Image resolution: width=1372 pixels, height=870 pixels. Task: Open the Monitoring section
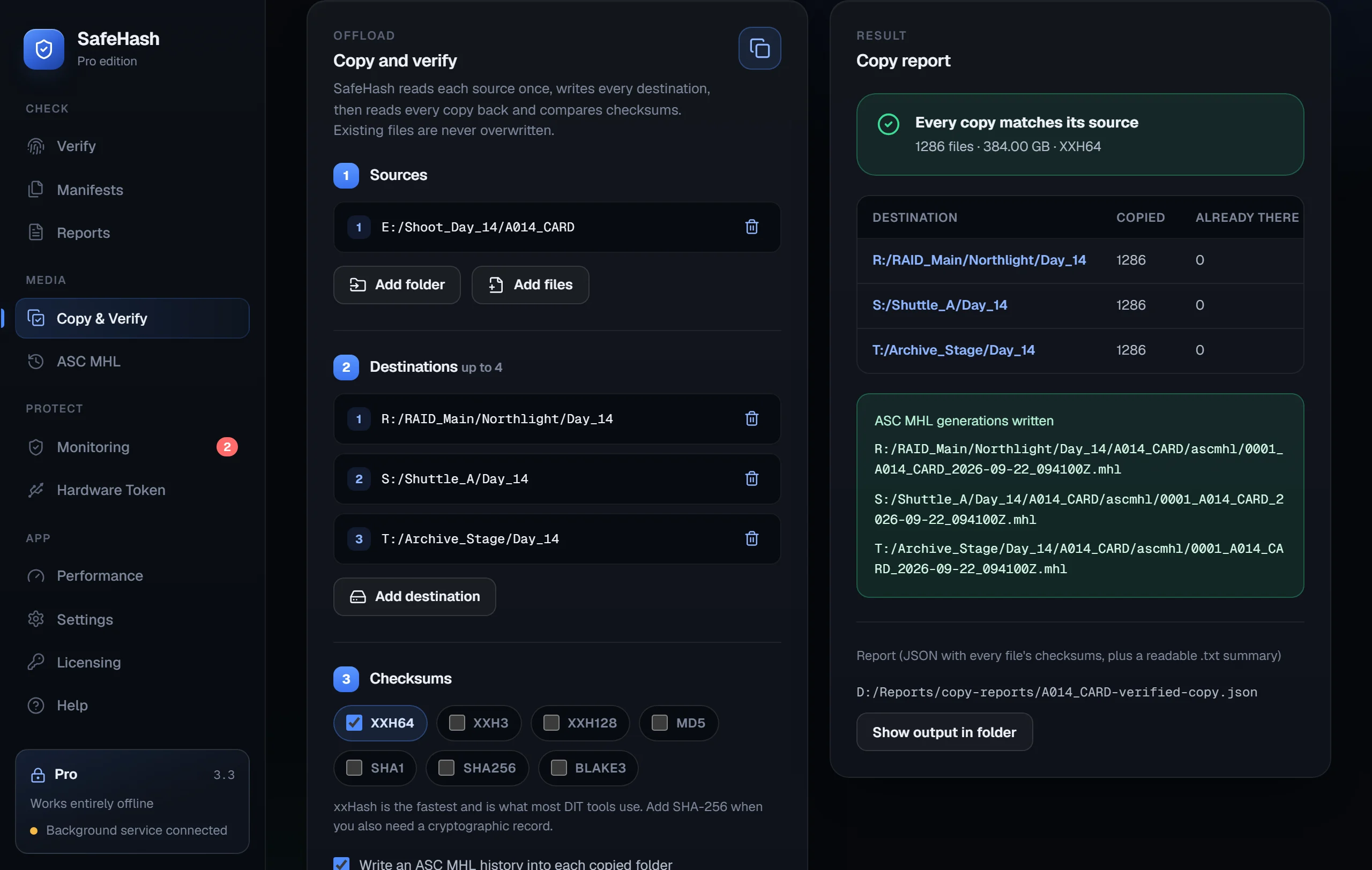(x=132, y=447)
